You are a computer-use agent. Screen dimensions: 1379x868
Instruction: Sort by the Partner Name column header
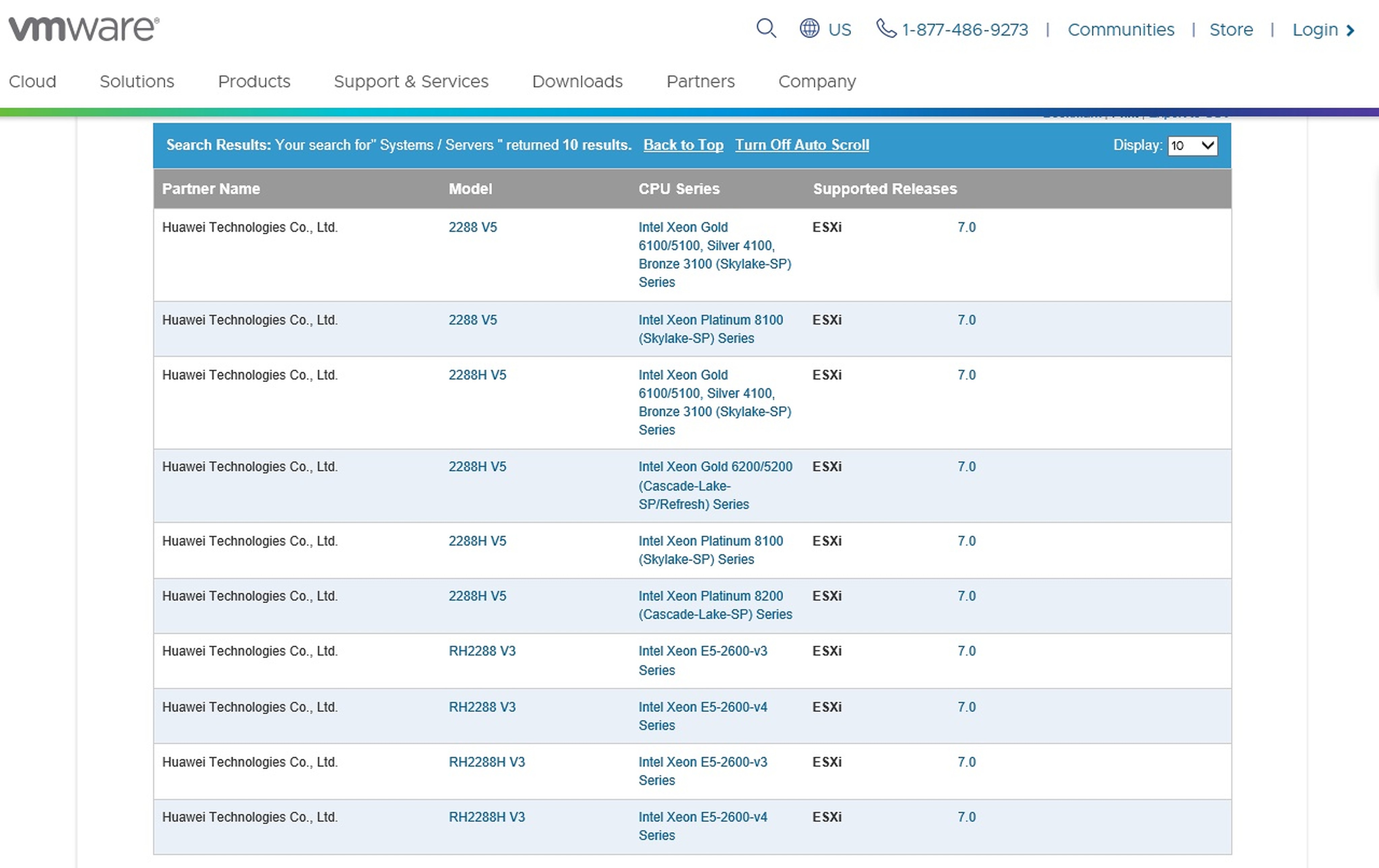(211, 189)
